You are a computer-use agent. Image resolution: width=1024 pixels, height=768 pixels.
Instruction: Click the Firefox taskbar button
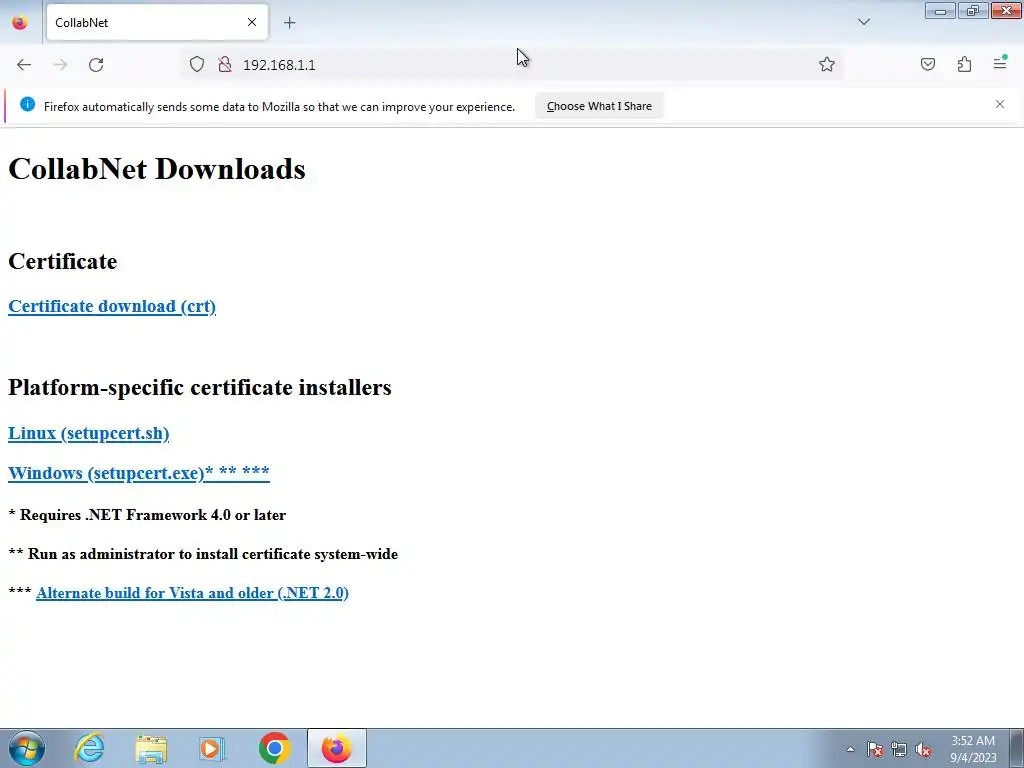click(x=336, y=748)
